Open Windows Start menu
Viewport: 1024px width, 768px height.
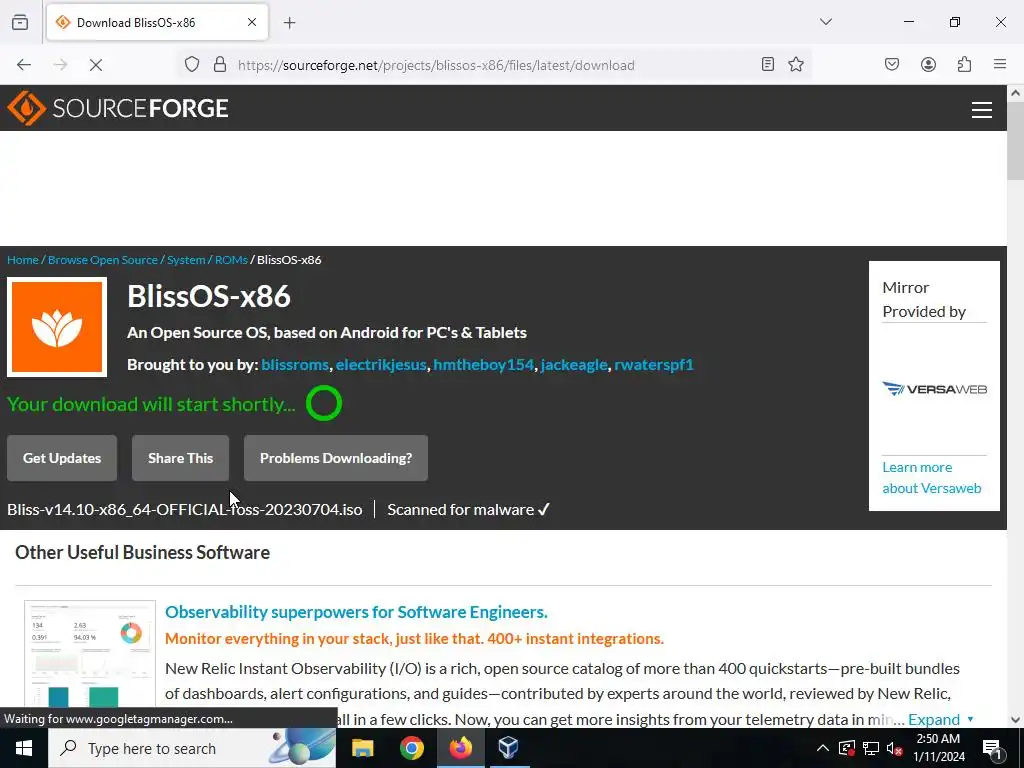pyautogui.click(x=24, y=748)
